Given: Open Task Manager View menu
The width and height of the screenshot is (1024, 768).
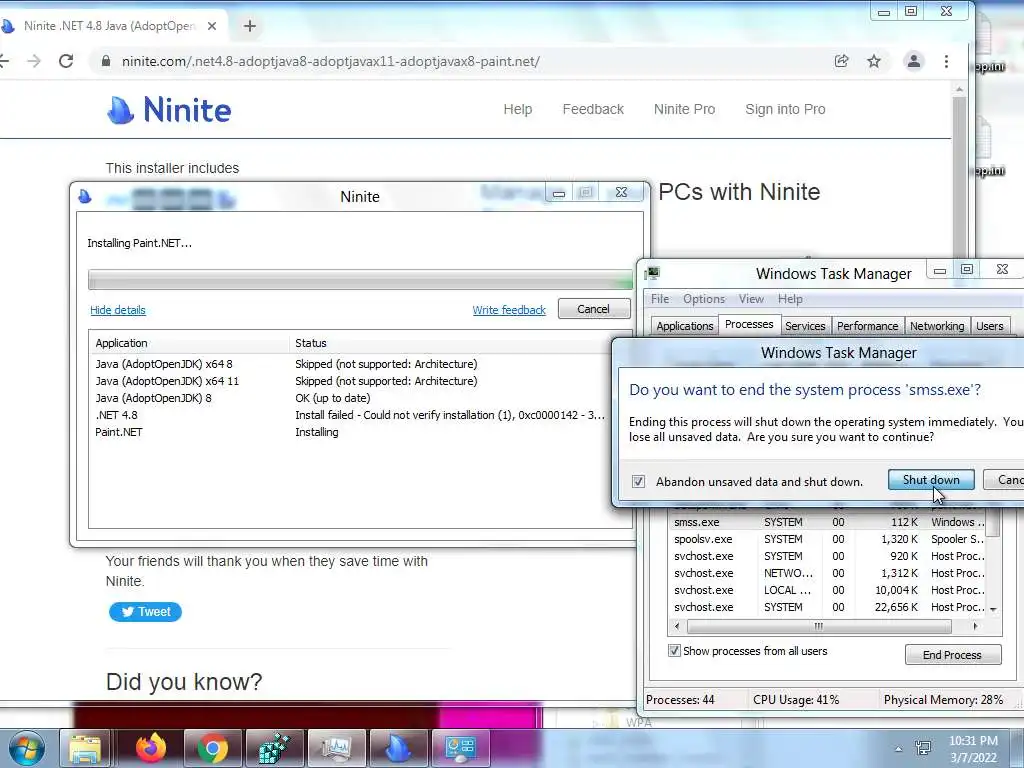Looking at the screenshot, I should 751,298.
